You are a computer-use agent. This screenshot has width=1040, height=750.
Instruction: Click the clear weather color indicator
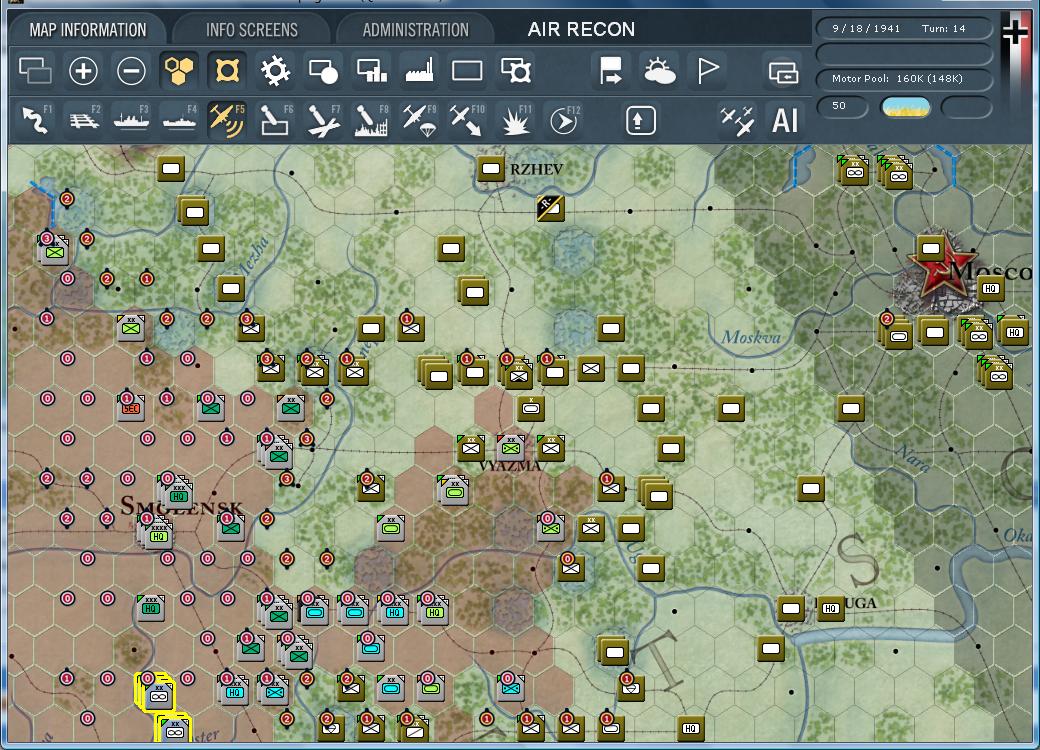click(x=906, y=106)
